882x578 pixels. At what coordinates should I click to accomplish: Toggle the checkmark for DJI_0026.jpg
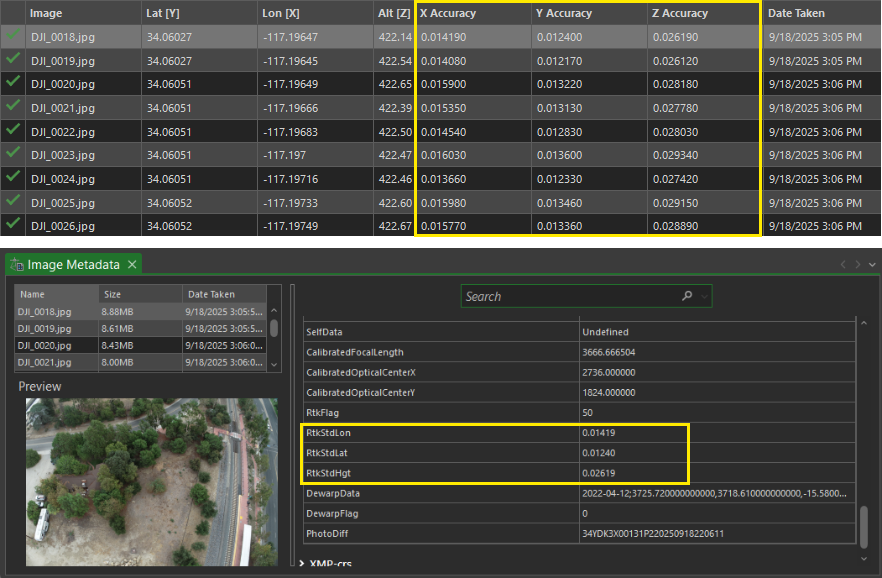11,226
